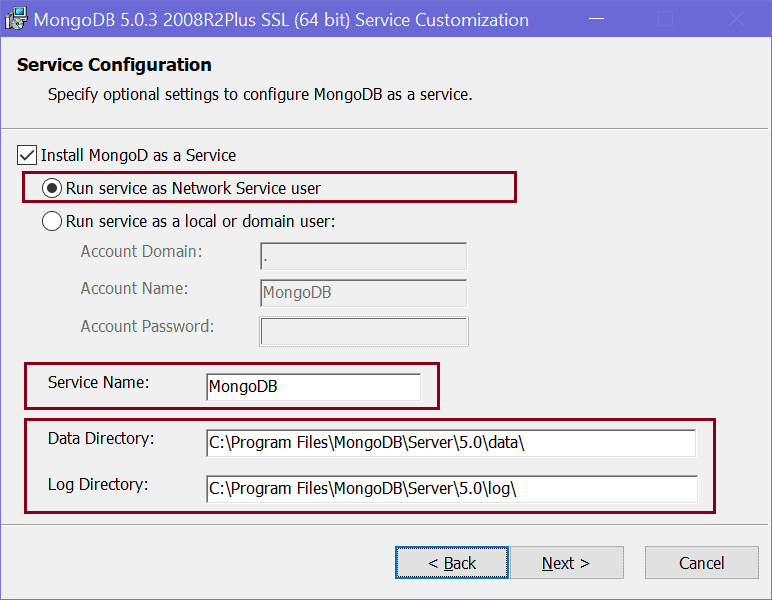772x600 pixels.
Task: Click the window title bar text
Action: click(x=282, y=19)
